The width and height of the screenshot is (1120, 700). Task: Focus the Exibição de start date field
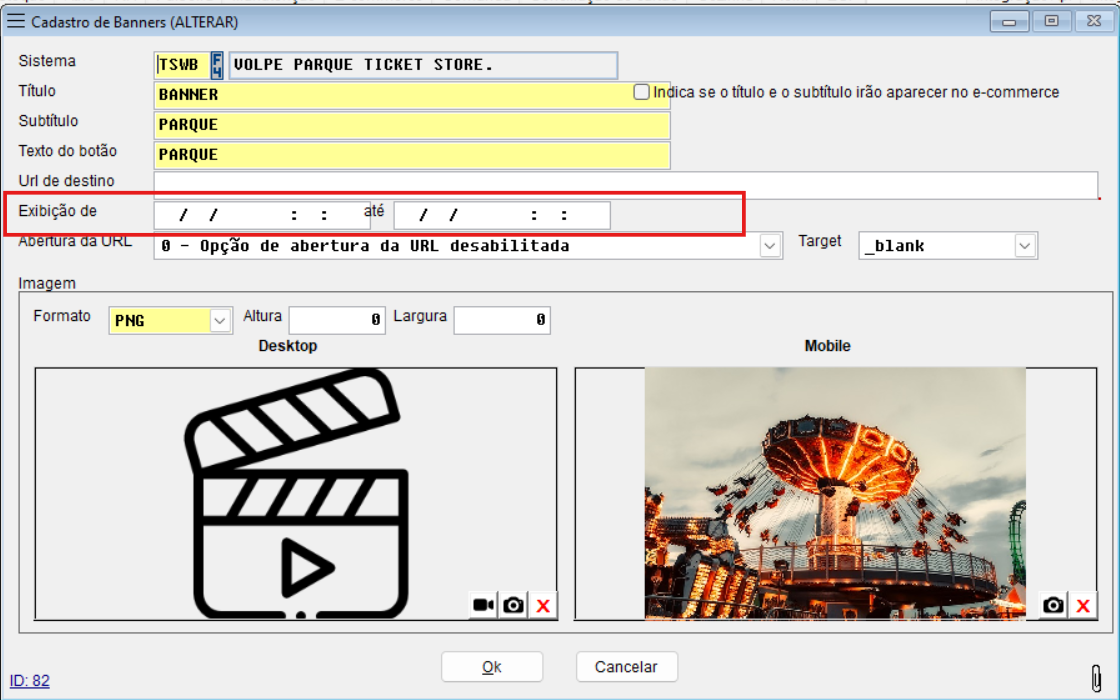click(261, 216)
